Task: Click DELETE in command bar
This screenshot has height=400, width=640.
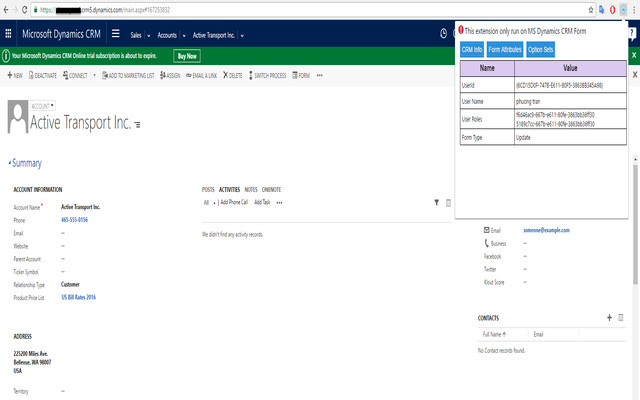Action: [x=233, y=76]
